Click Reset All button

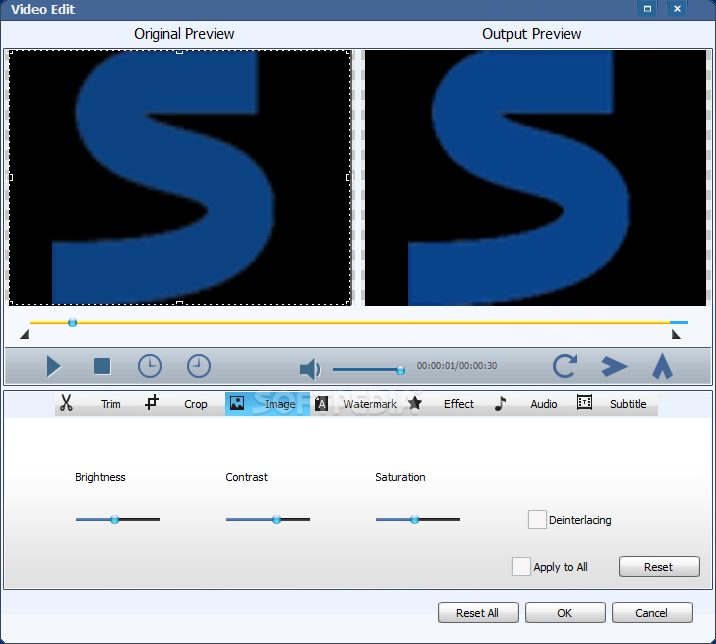point(478,613)
